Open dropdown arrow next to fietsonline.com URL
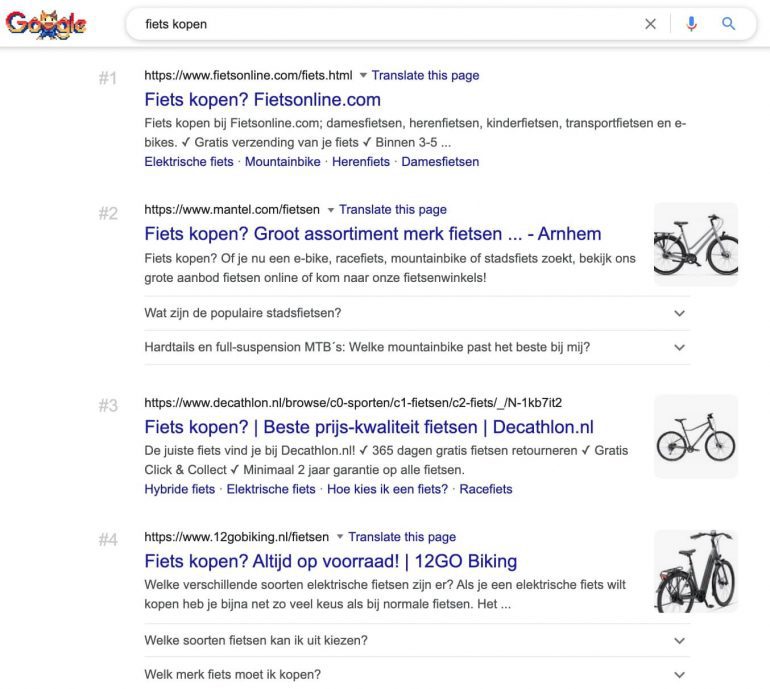Screen dimensions: 770x689 pyautogui.click(x=363, y=75)
